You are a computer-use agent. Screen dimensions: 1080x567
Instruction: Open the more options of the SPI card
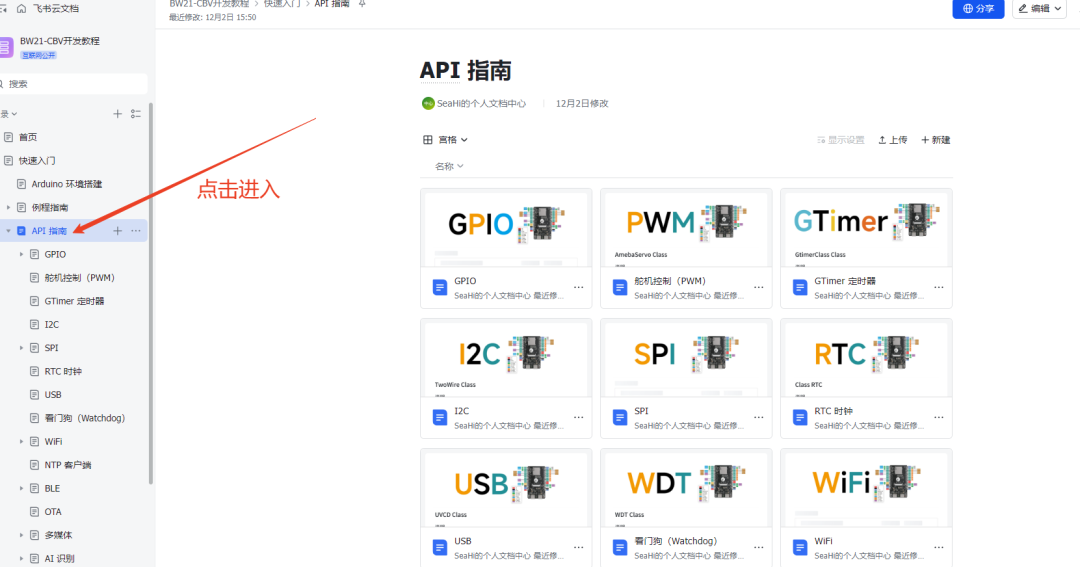coord(758,417)
